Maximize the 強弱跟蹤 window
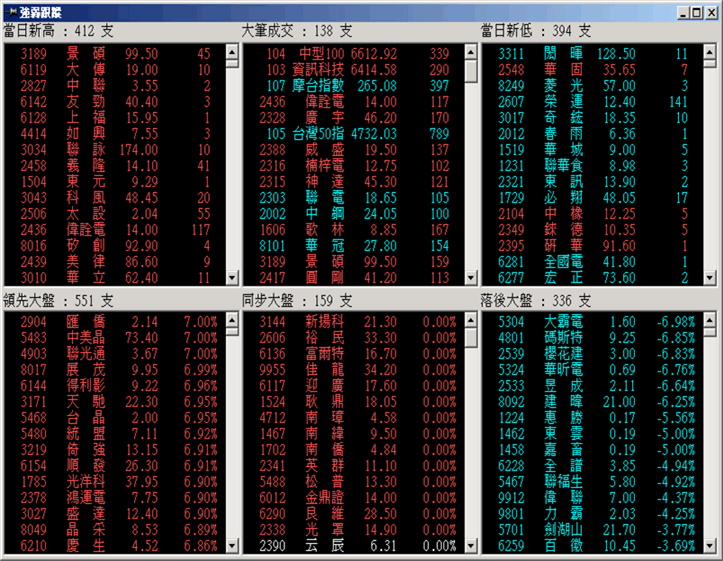 pos(697,13)
